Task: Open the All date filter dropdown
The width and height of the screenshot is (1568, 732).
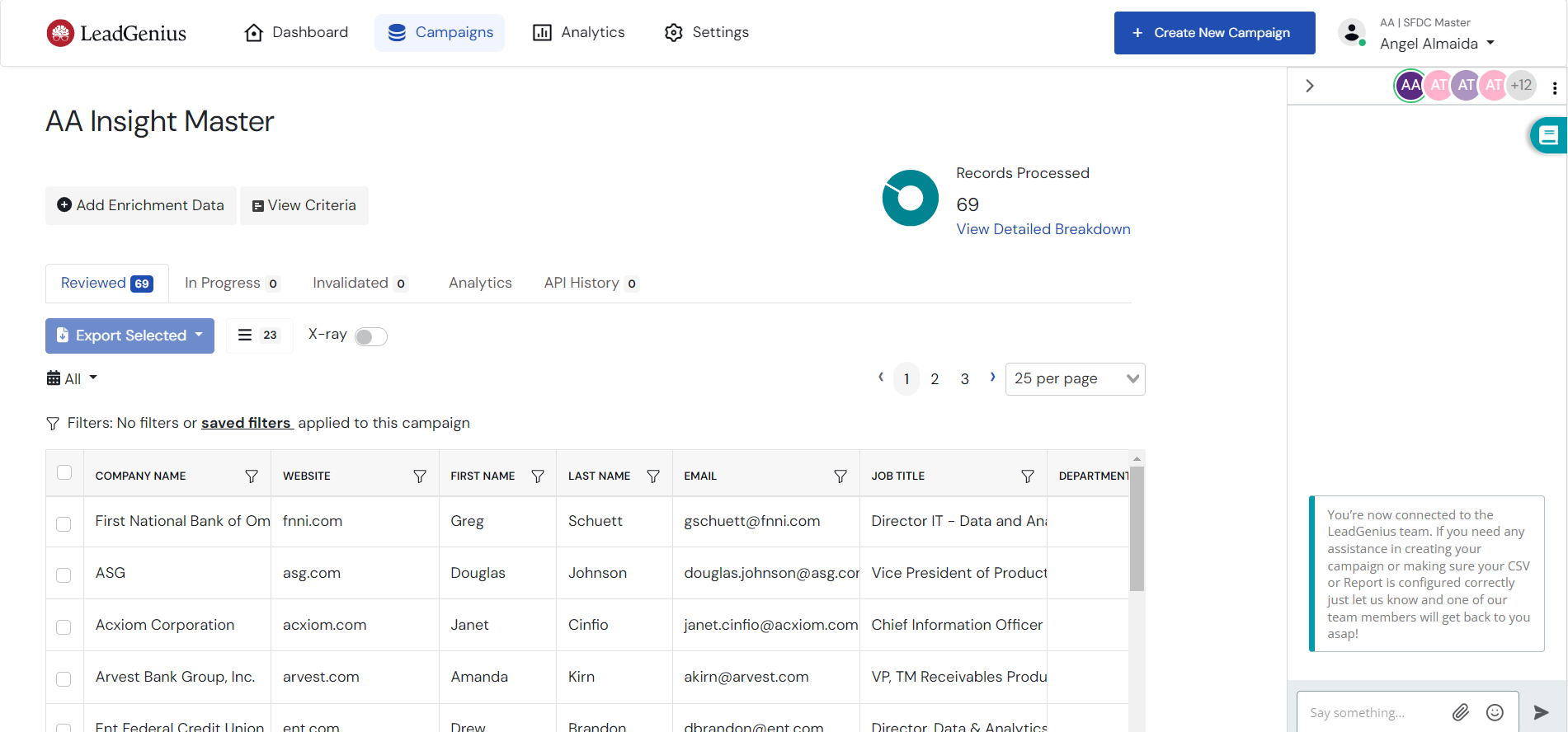Action: click(73, 378)
